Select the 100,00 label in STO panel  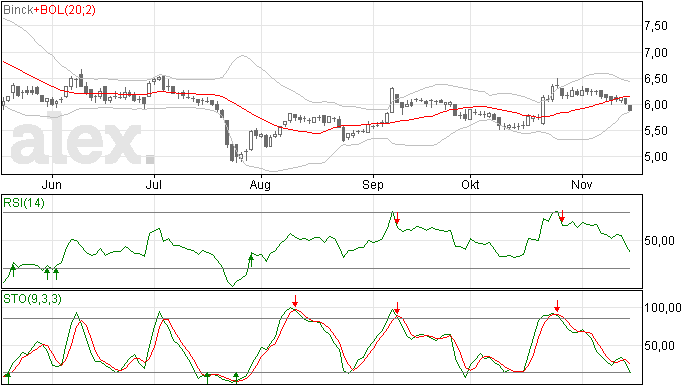click(663, 308)
